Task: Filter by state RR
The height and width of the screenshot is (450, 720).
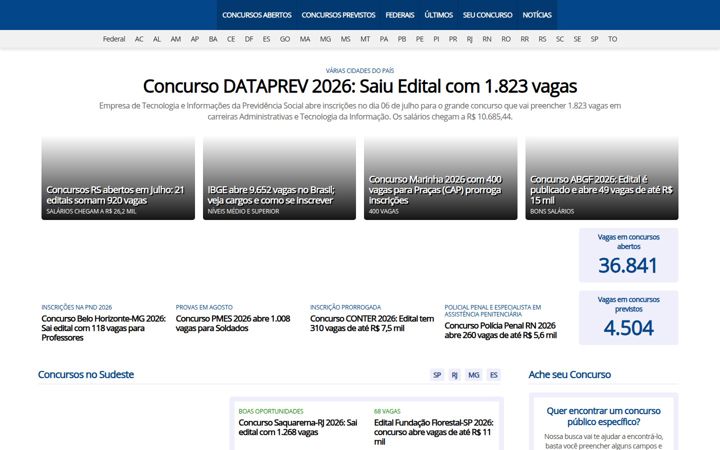Action: [x=525, y=39]
